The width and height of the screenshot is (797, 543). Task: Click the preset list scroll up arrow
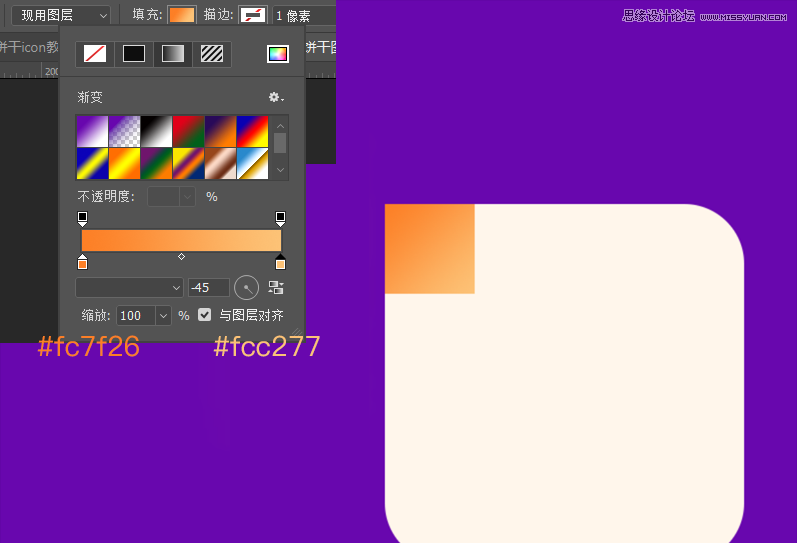[280, 126]
